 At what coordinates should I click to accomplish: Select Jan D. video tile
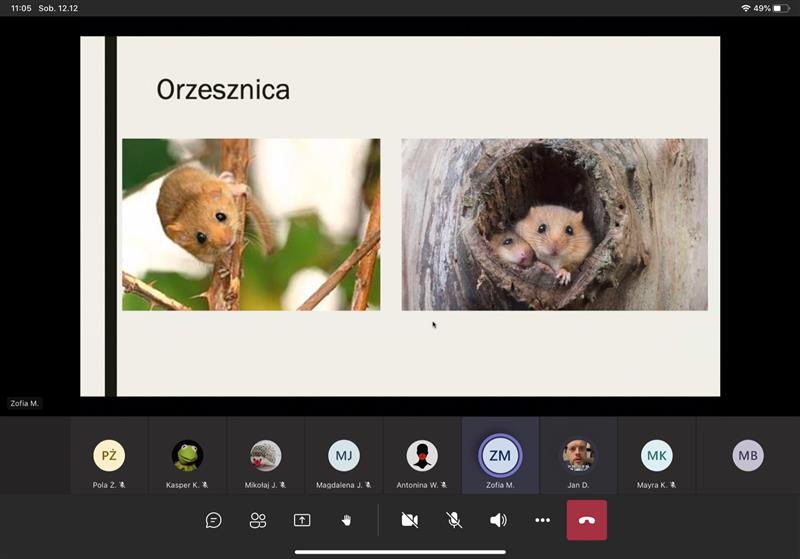[578, 456]
